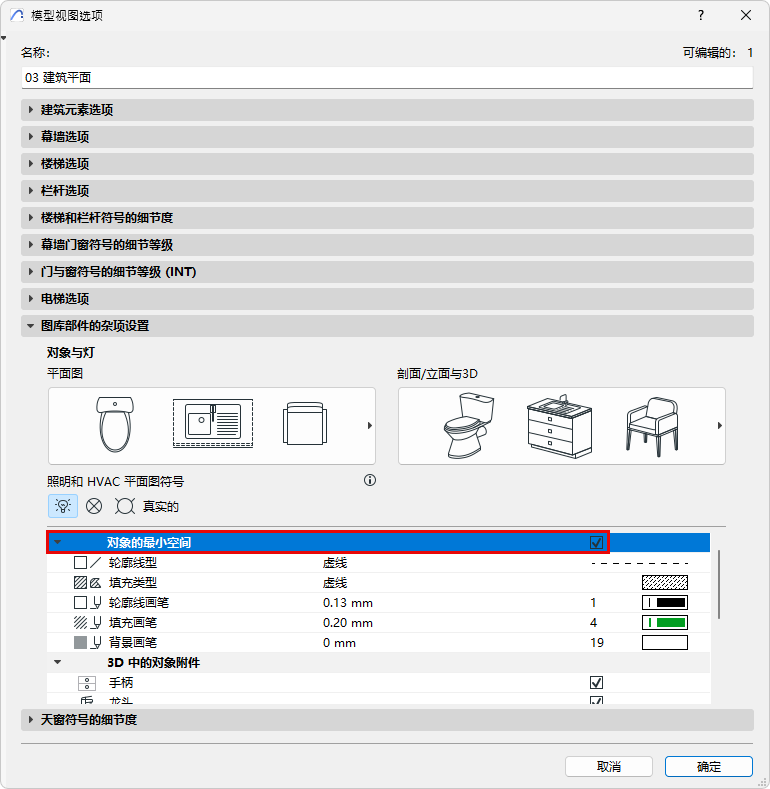Click the 确定 button
Screen dimensions: 770x789
tap(709, 766)
